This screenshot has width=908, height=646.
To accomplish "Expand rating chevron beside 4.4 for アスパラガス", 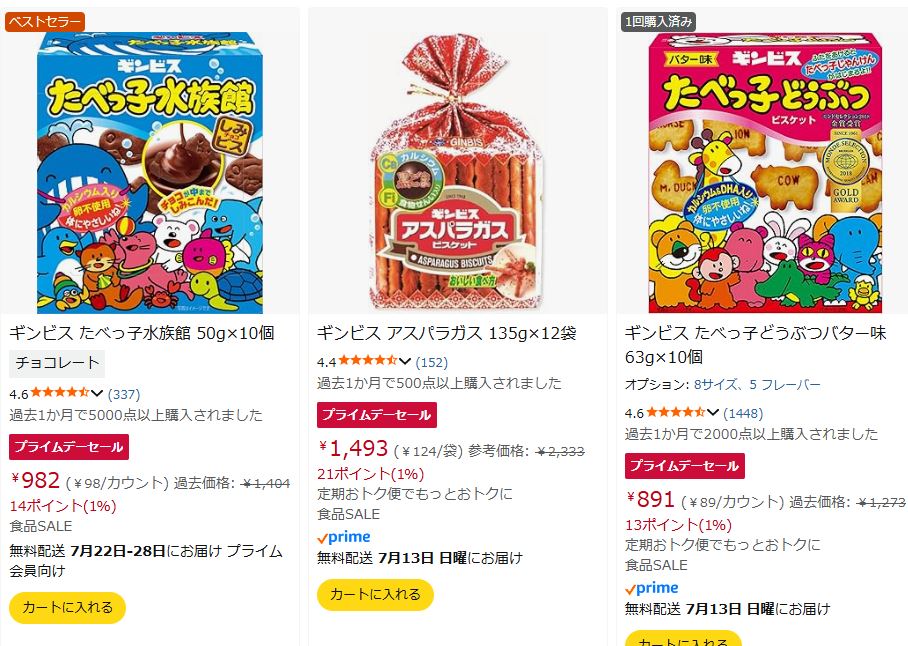I will pyautogui.click(x=405, y=362).
